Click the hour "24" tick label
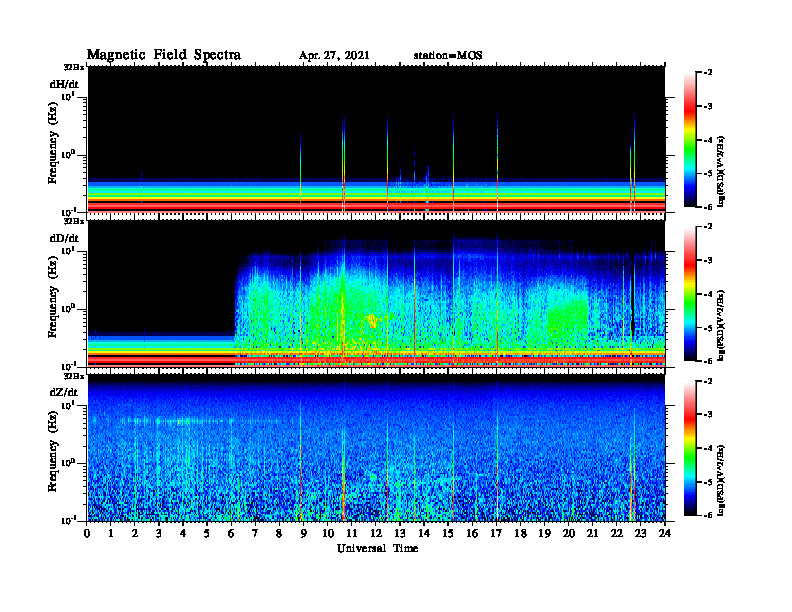 (665, 533)
